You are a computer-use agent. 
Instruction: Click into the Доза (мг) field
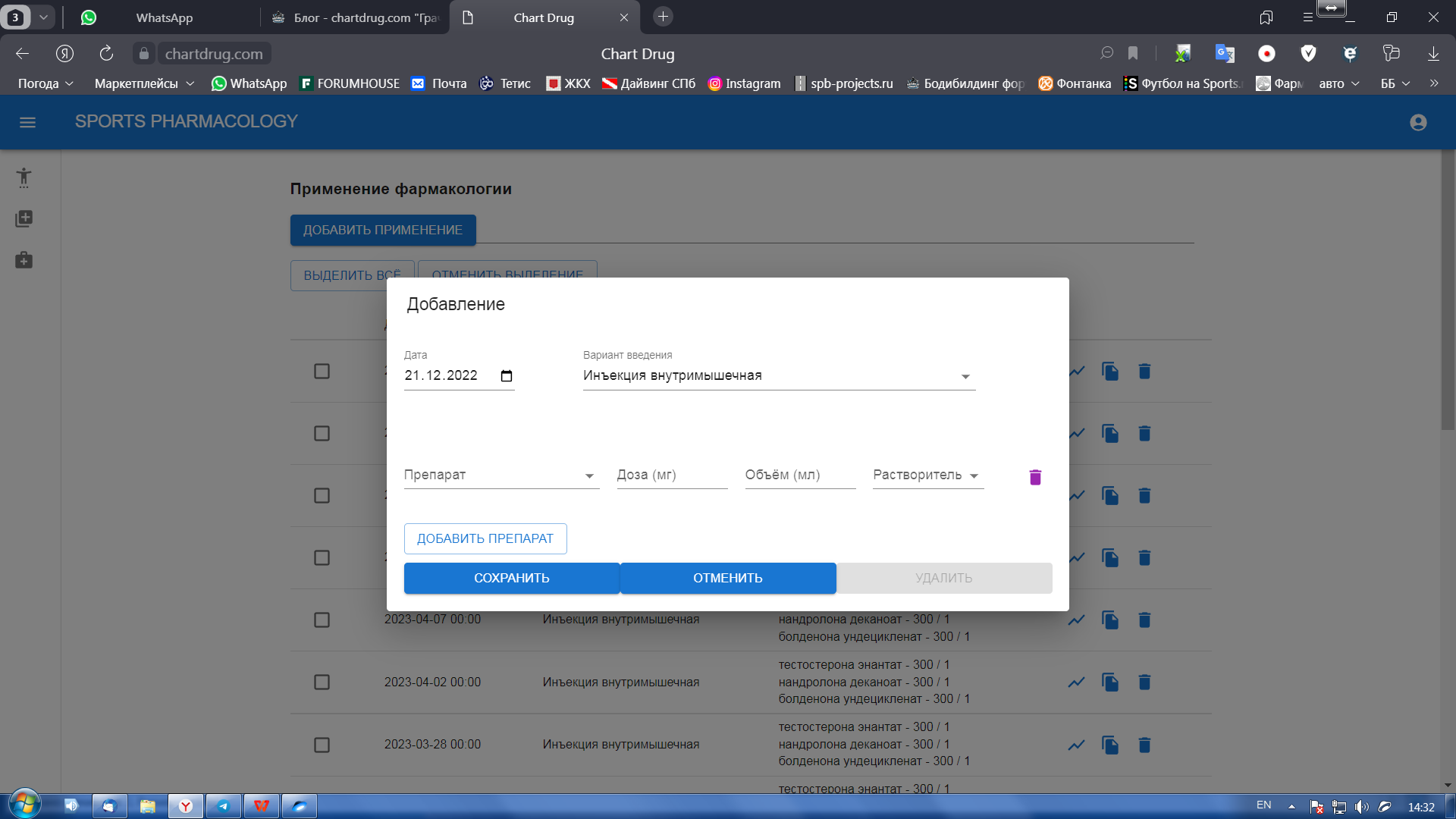[671, 475]
